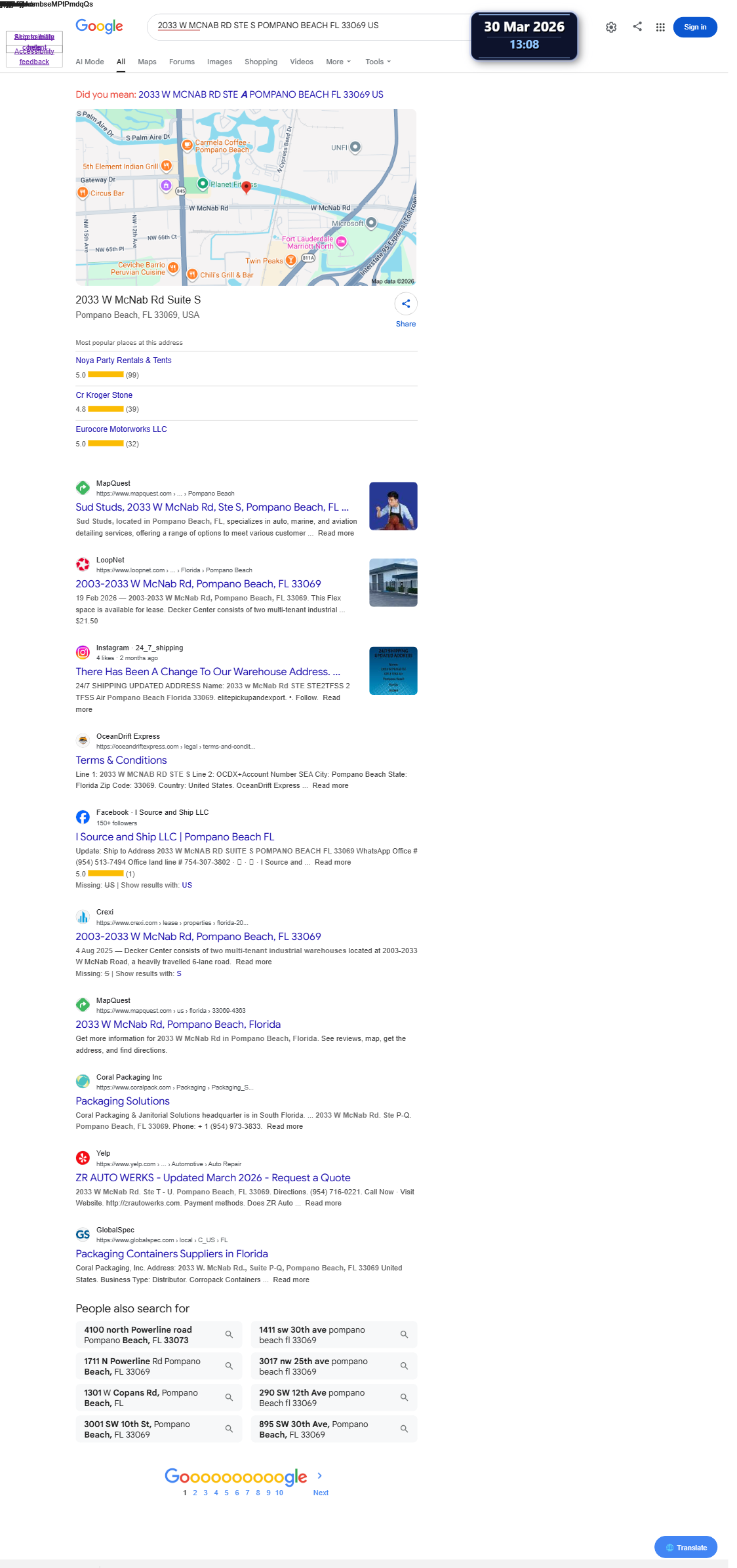Open Noya Party Rentals & Tents link
Screen dimensions: 737x1568
click(x=123, y=361)
